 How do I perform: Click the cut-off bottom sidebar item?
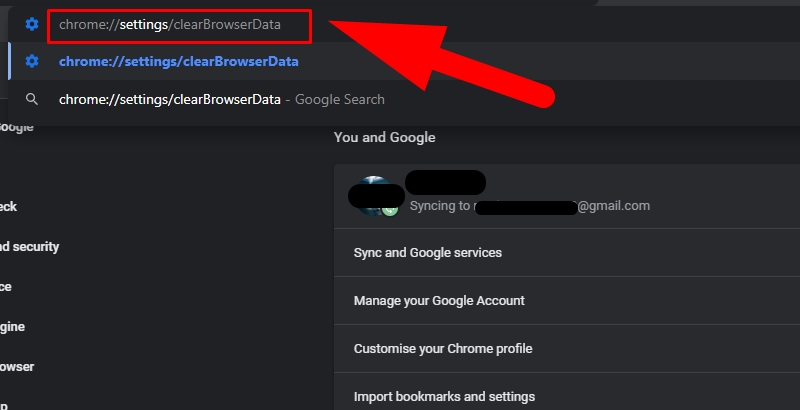click(x=4, y=404)
